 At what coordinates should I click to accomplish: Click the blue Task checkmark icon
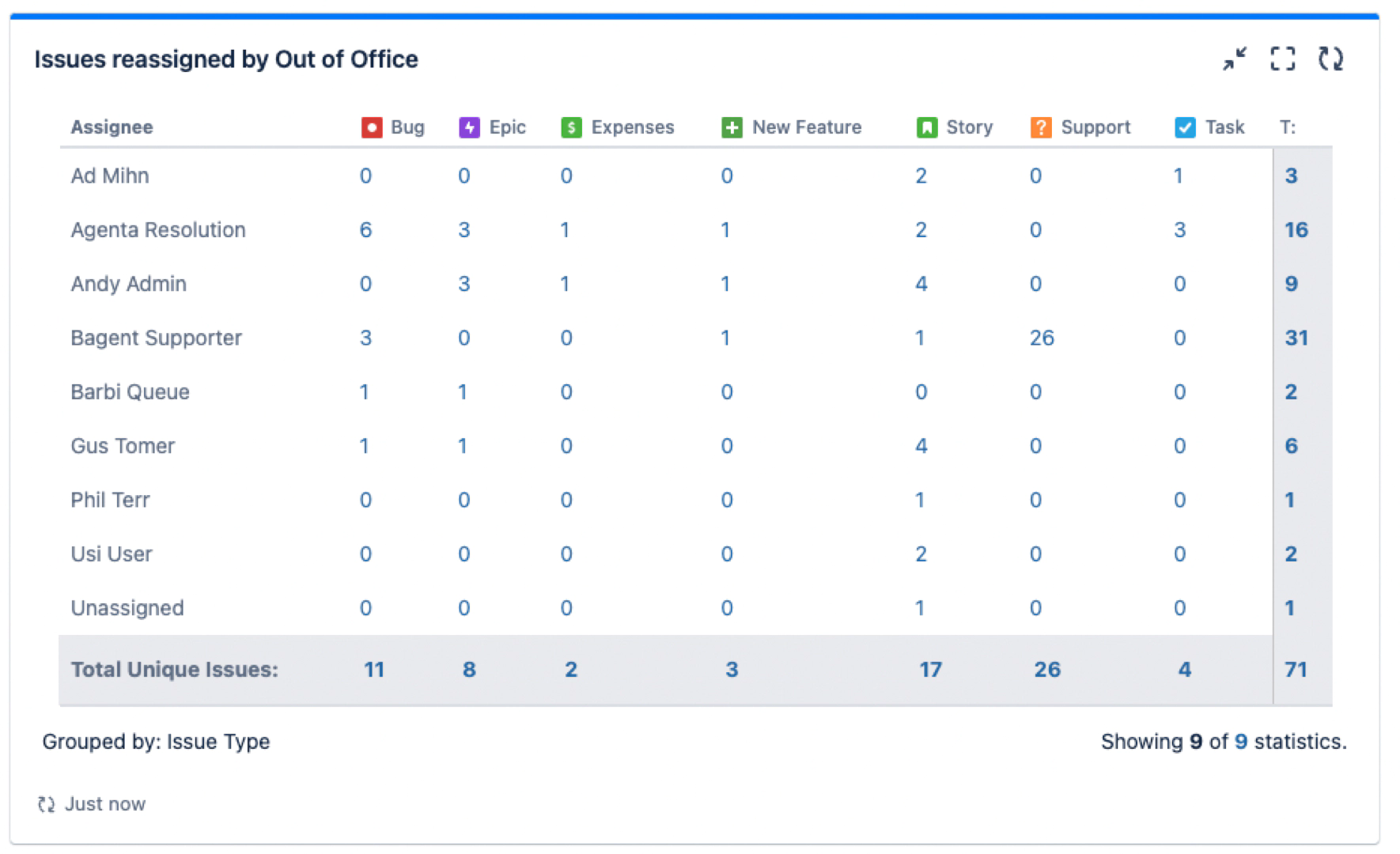(x=1185, y=127)
